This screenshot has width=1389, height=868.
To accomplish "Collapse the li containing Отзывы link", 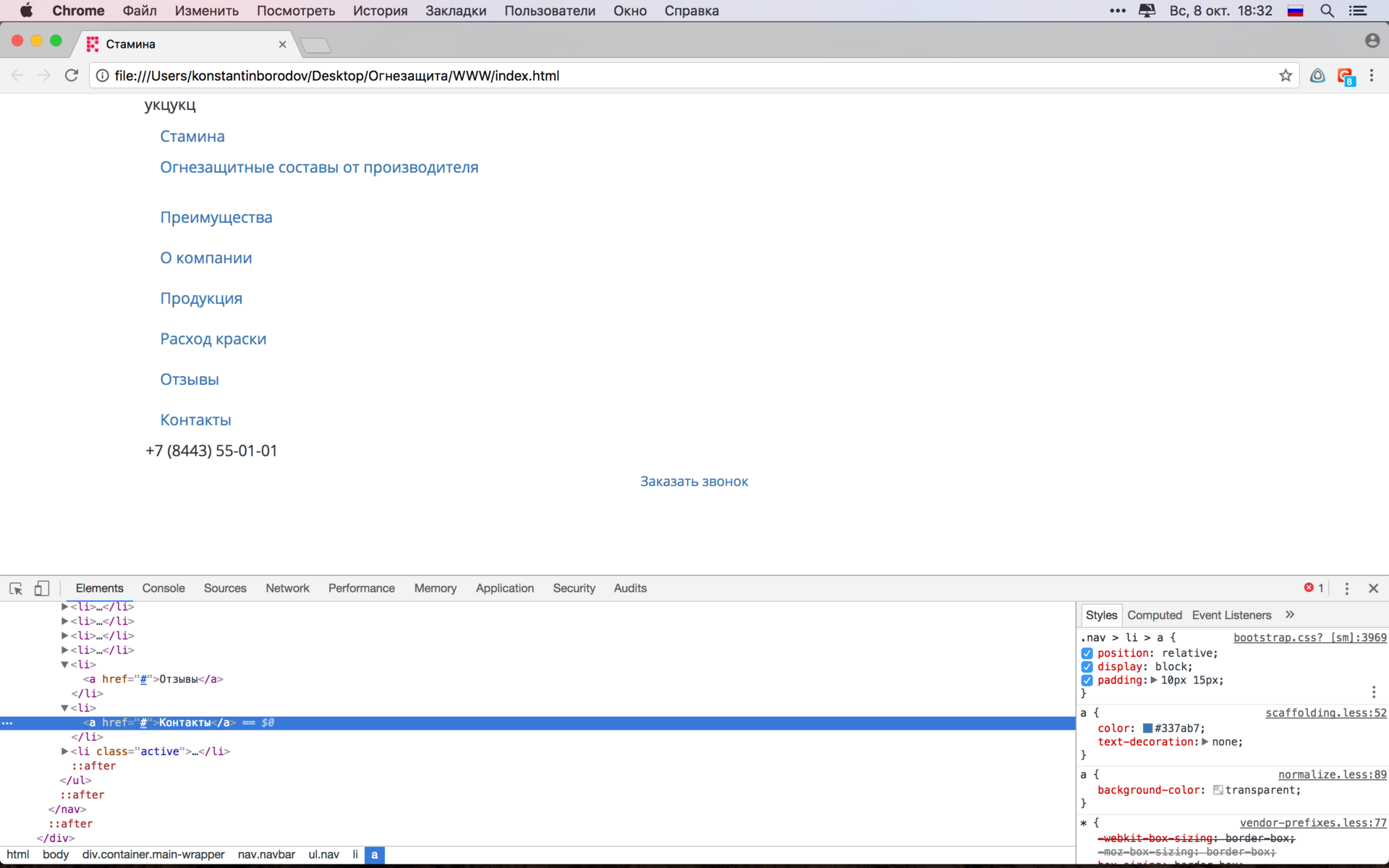I will [64, 665].
